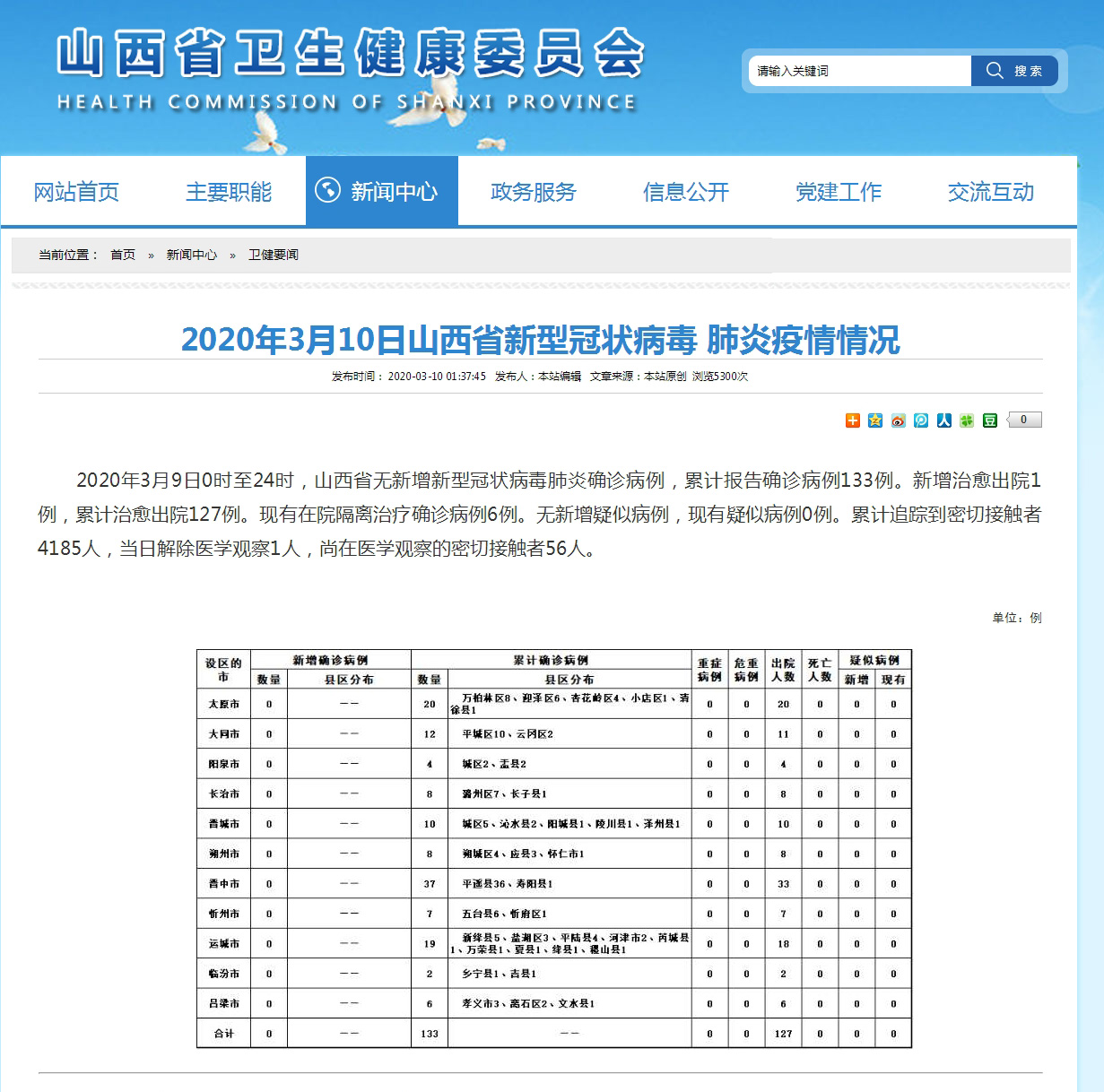
Task: Click the 危重病例 column header
Action: tap(746, 670)
